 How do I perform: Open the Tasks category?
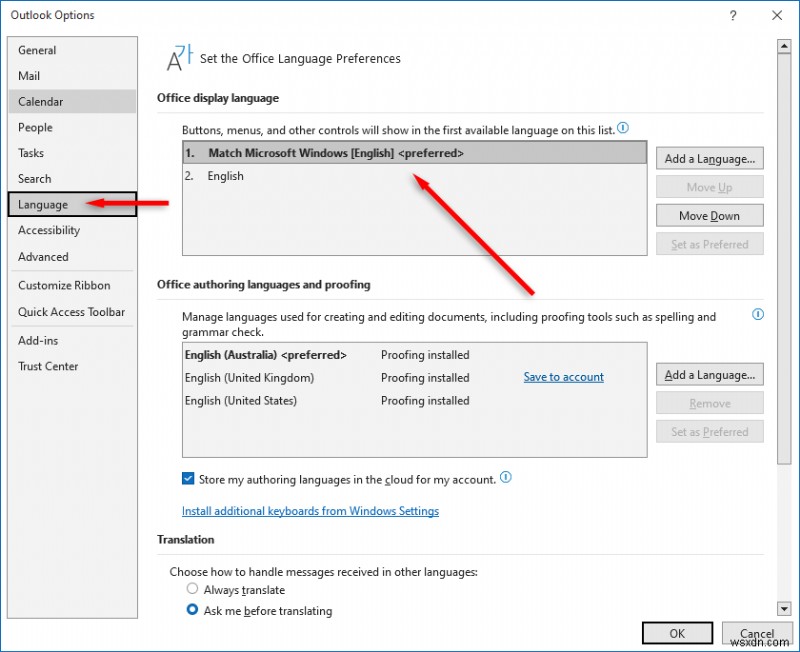click(72, 153)
